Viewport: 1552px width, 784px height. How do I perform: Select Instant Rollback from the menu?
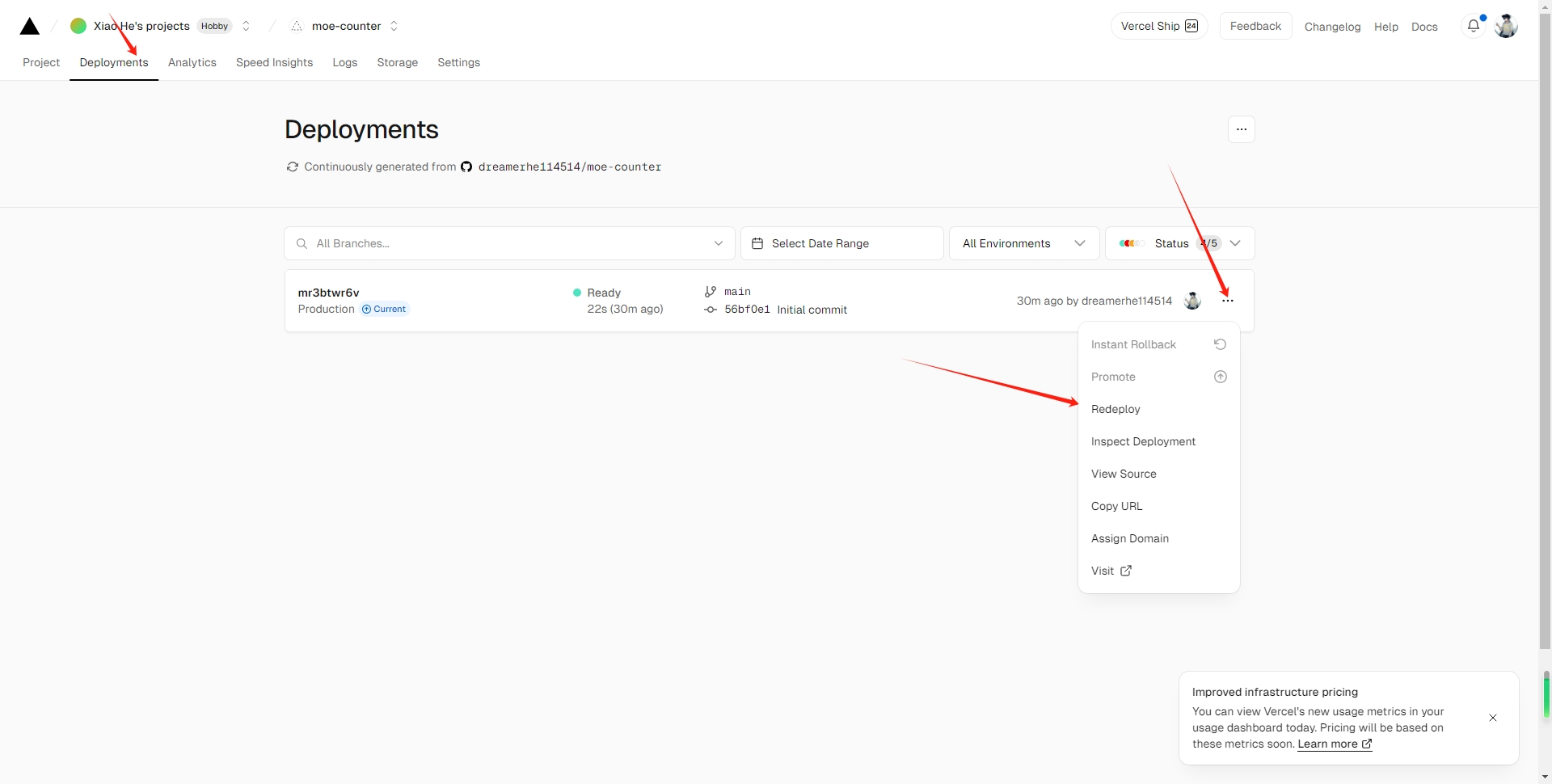1159,344
